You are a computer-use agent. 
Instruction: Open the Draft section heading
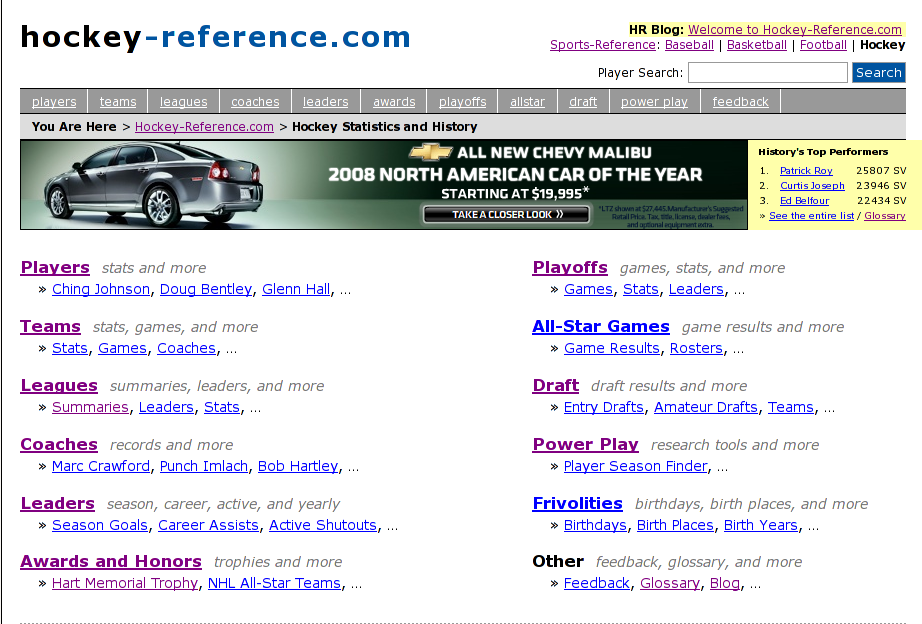click(x=556, y=385)
